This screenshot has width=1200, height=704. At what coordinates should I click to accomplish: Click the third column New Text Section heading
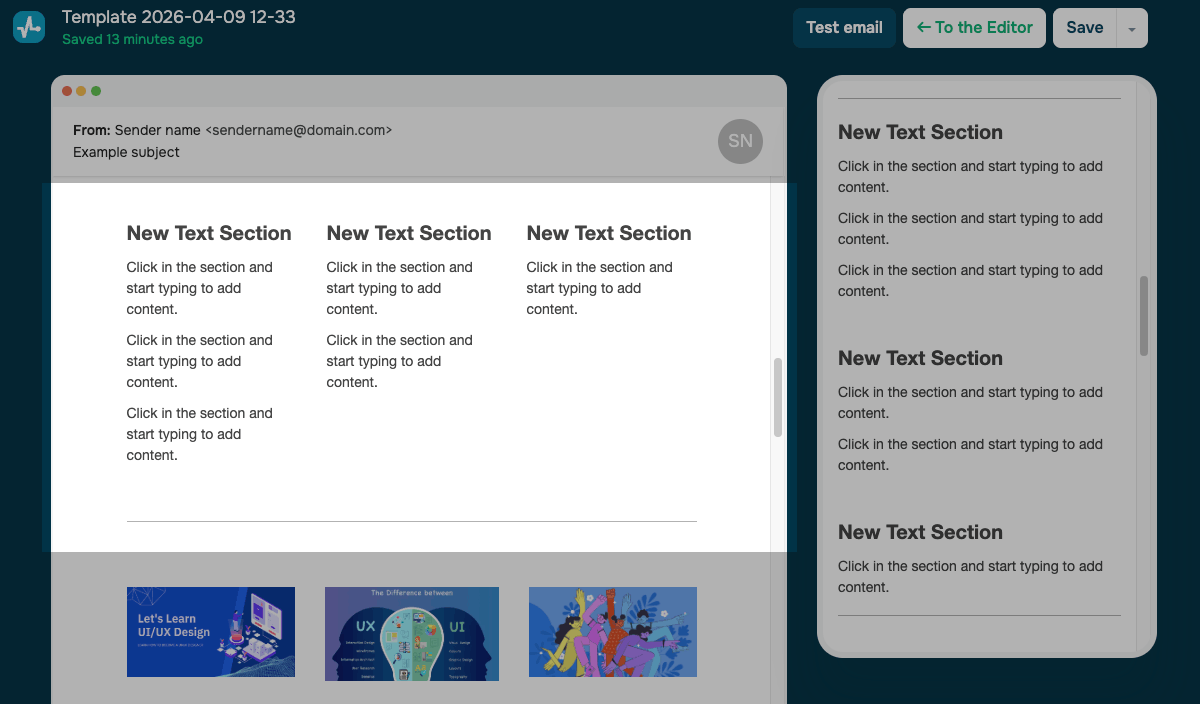coord(609,233)
